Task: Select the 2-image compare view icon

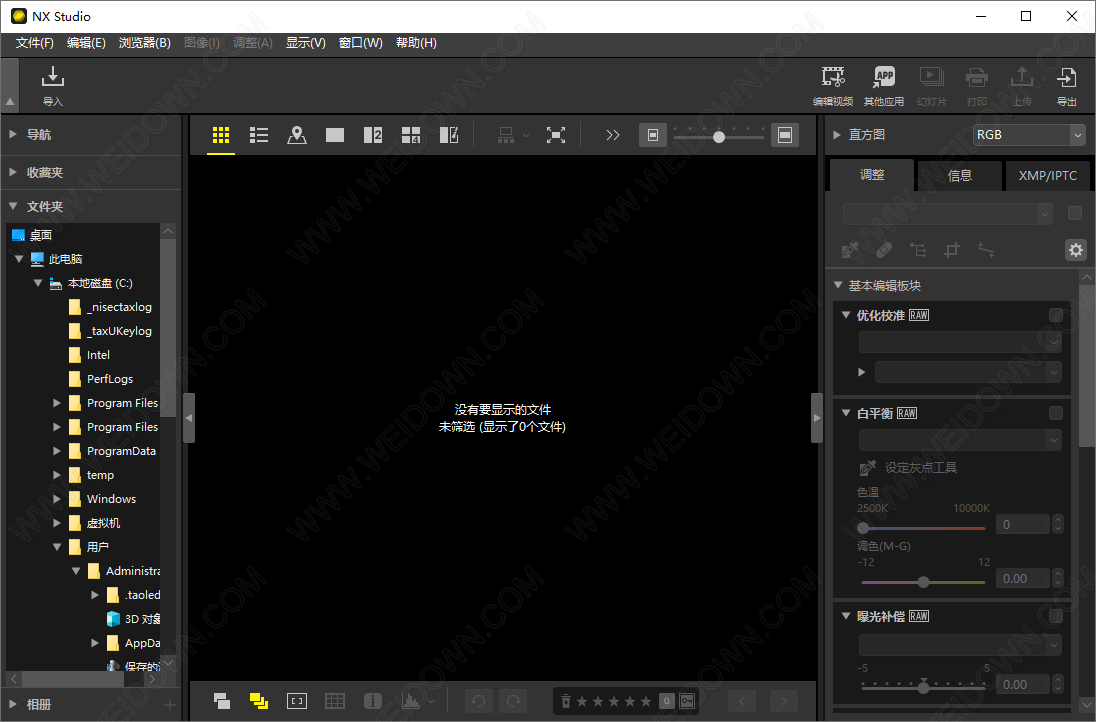Action: click(x=373, y=135)
